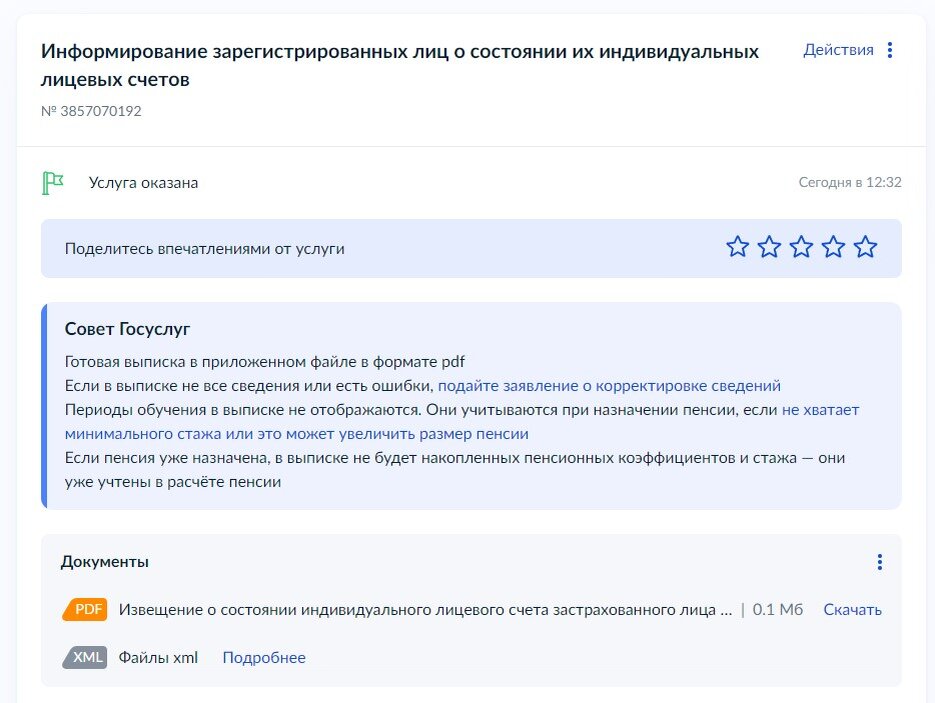The height and width of the screenshot is (703, 935).
Task: Open the Действия menu
Action: pos(839,49)
